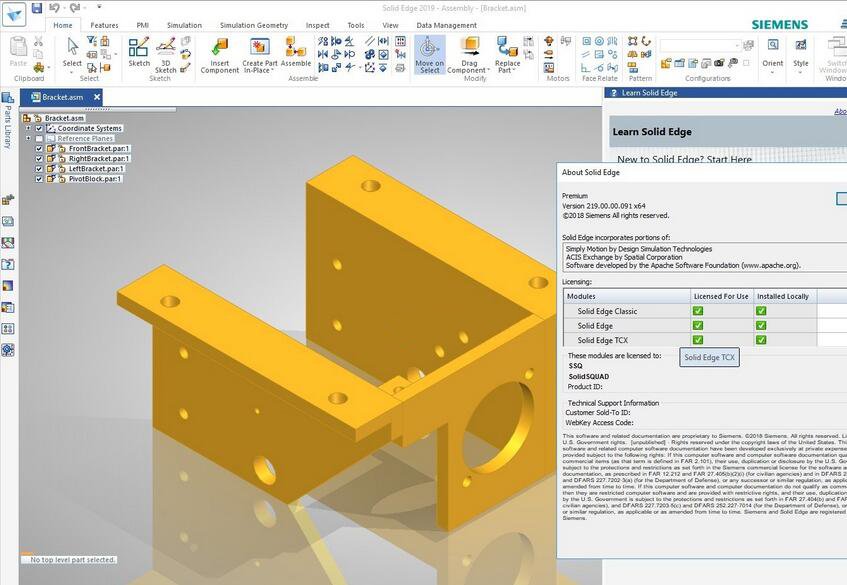This screenshot has width=847, height=585.
Task: Click the Save icon in quick access toolbar
Action: click(x=37, y=8)
